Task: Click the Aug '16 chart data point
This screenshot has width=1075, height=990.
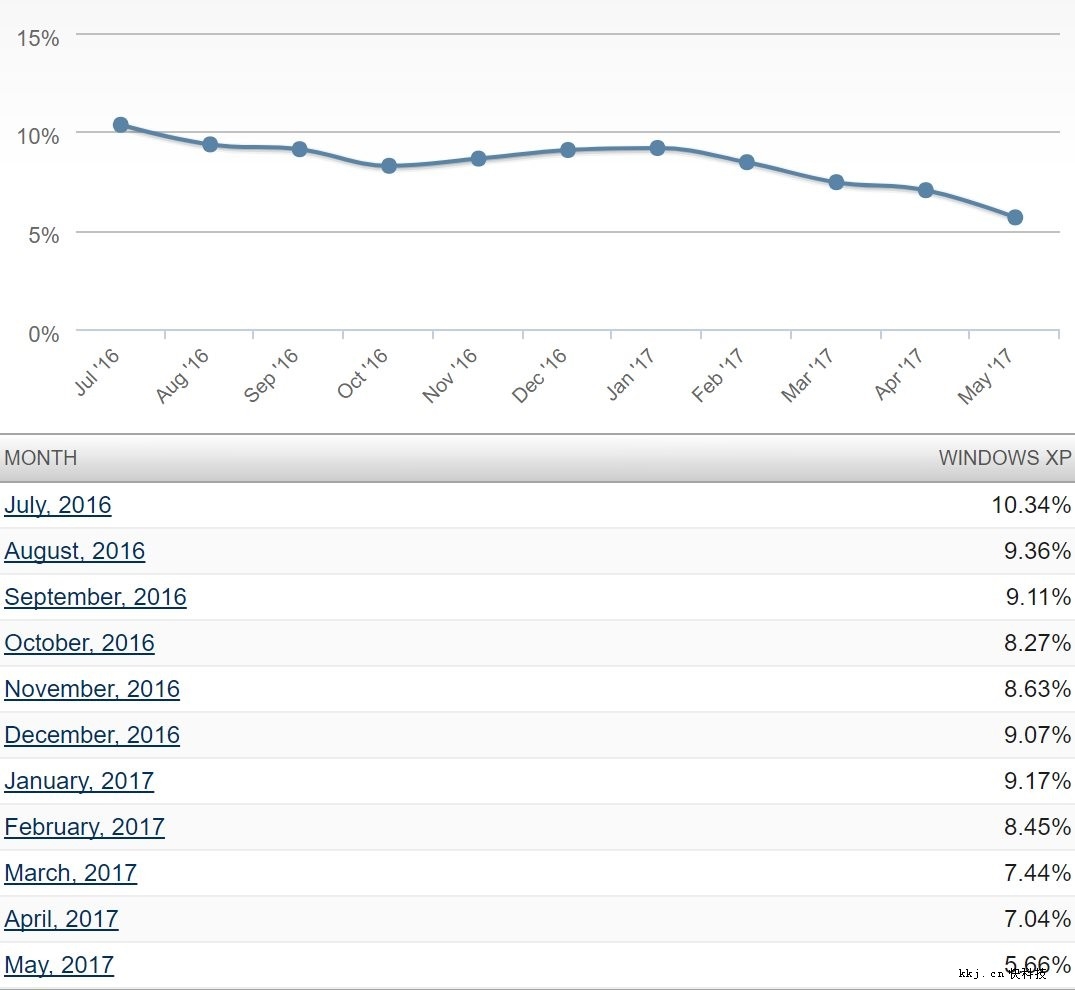Action: [210, 144]
